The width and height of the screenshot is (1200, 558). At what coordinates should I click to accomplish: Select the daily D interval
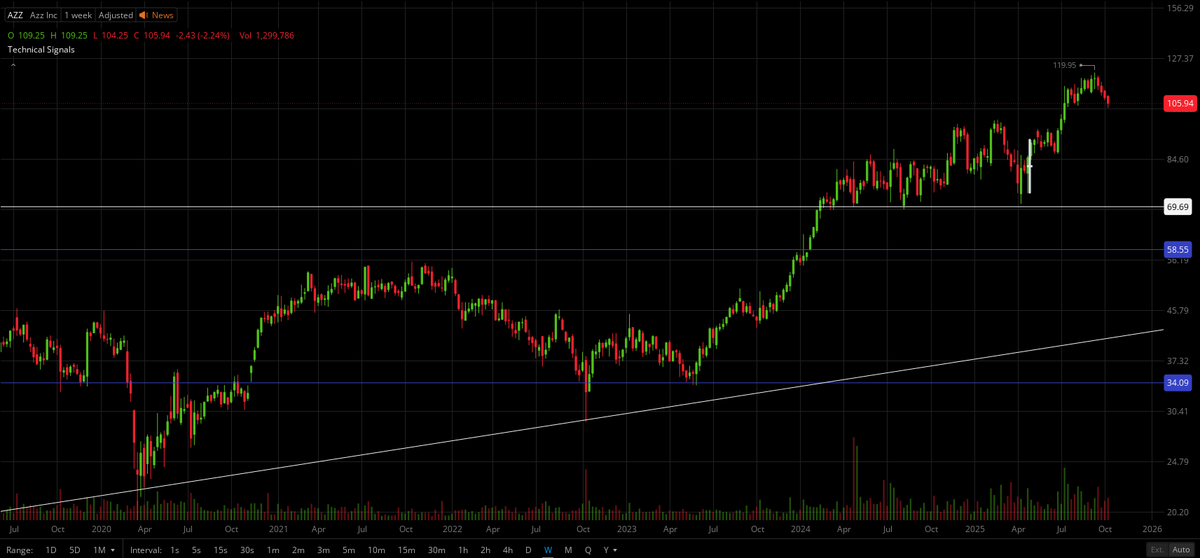pyautogui.click(x=528, y=550)
